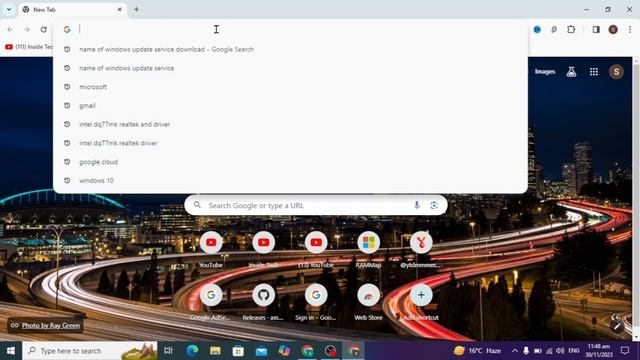Start voice search with microphone icon
The height and width of the screenshot is (360, 640).
pyautogui.click(x=417, y=205)
